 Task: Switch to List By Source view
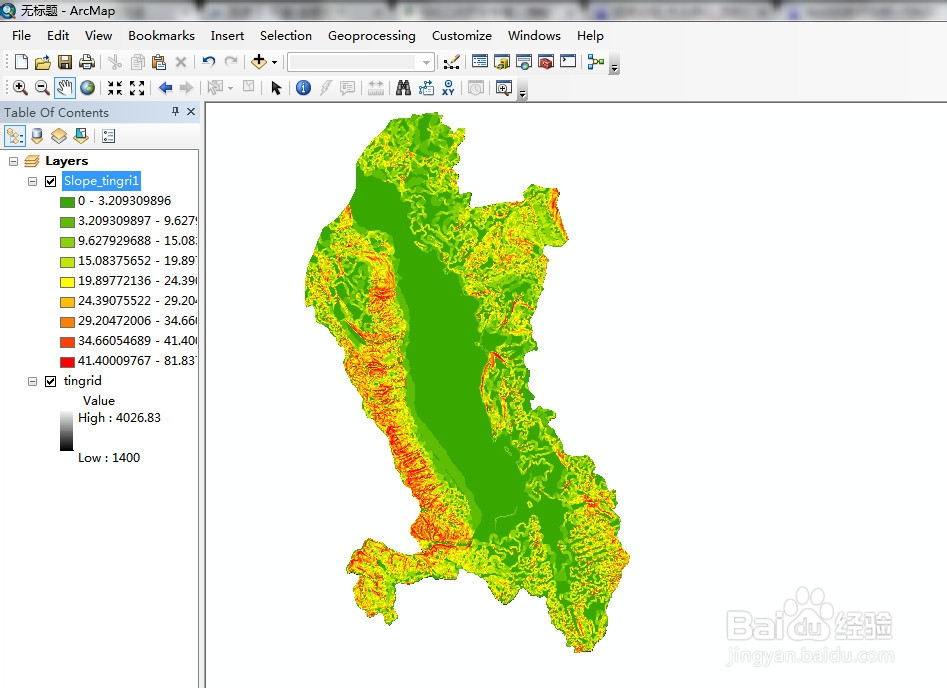tap(37, 136)
